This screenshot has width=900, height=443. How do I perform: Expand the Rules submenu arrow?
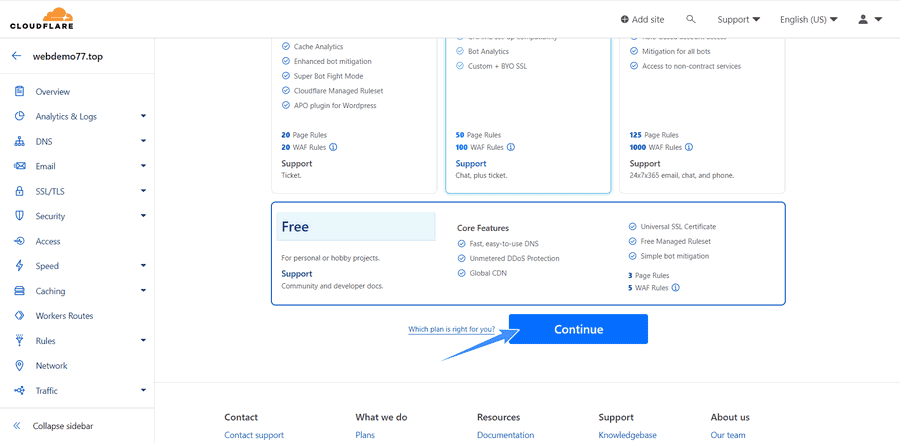pyautogui.click(x=143, y=340)
